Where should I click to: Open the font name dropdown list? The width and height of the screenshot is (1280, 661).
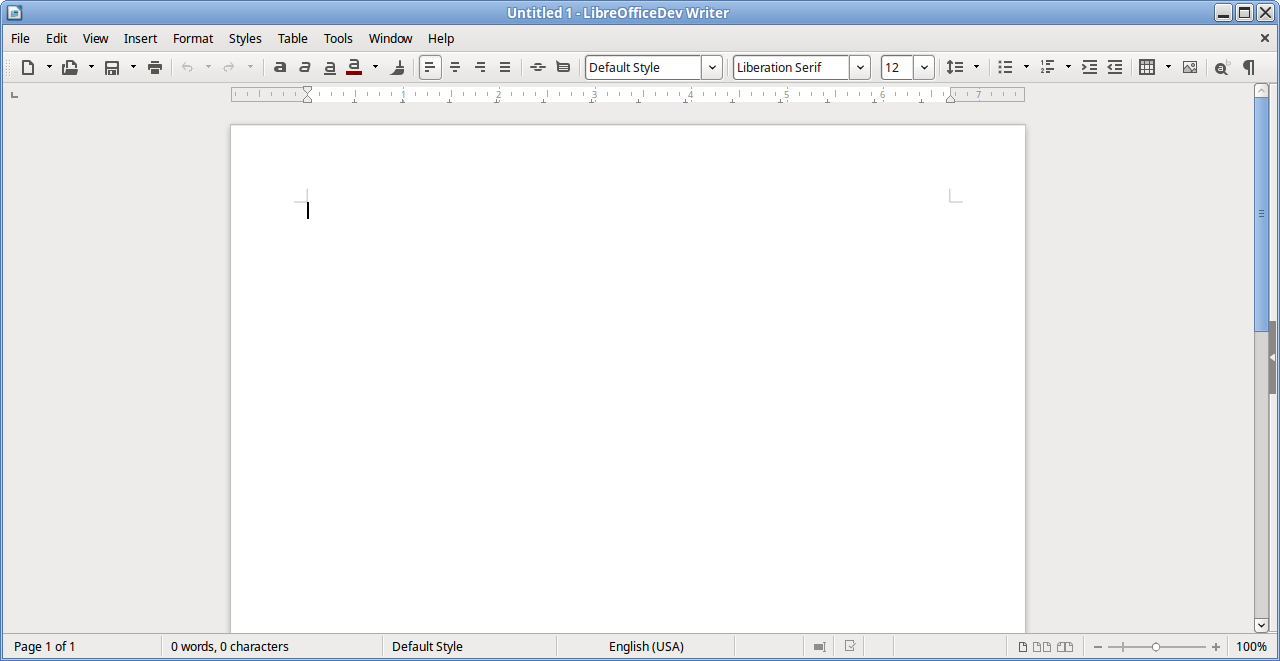[x=860, y=67]
